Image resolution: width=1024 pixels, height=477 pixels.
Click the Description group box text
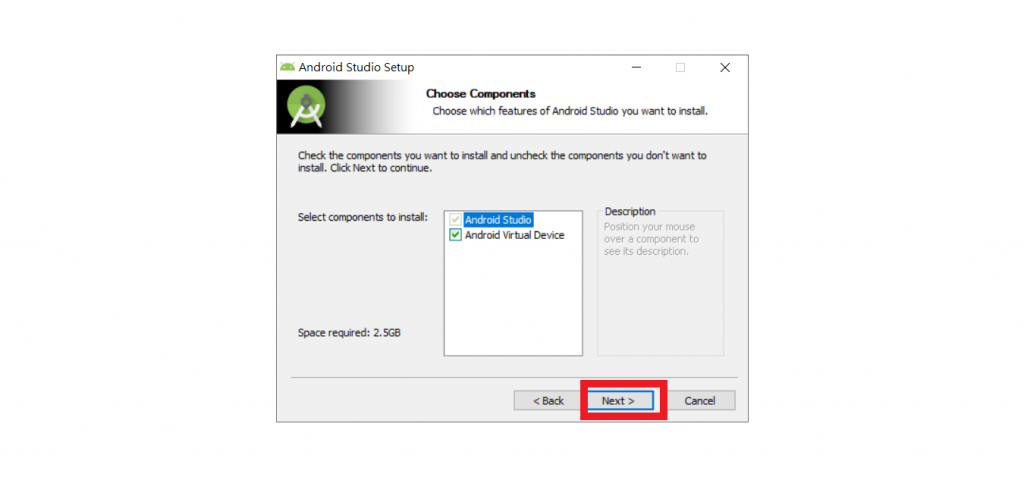point(651,239)
